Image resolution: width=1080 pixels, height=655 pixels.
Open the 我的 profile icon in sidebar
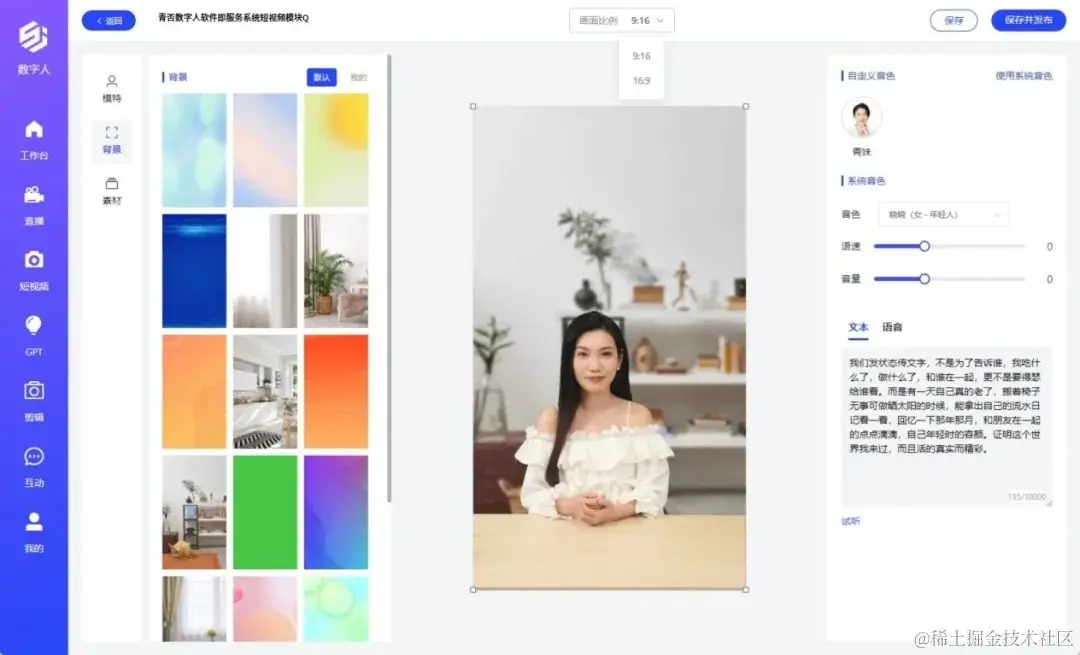[34, 521]
